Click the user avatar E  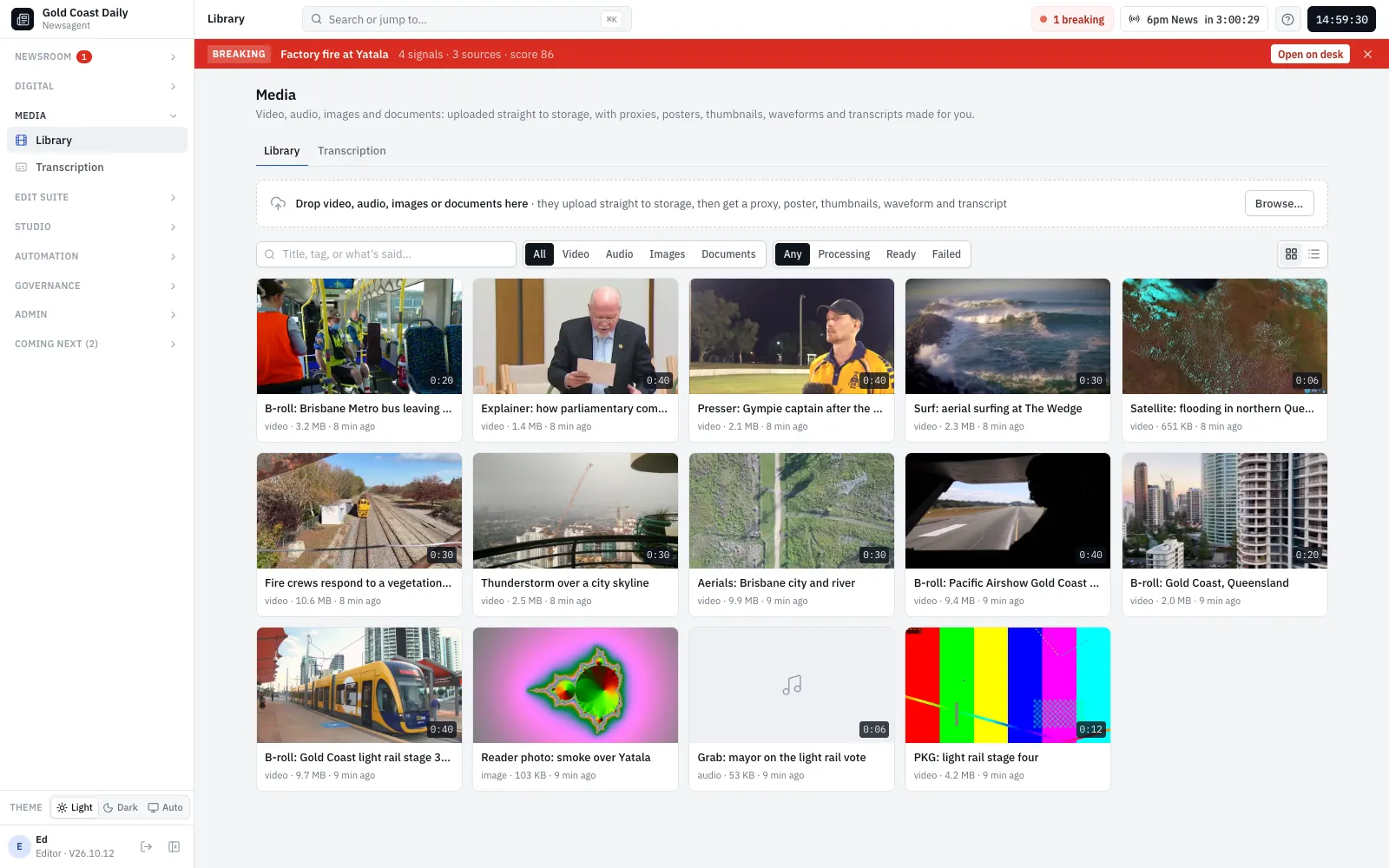(19, 846)
